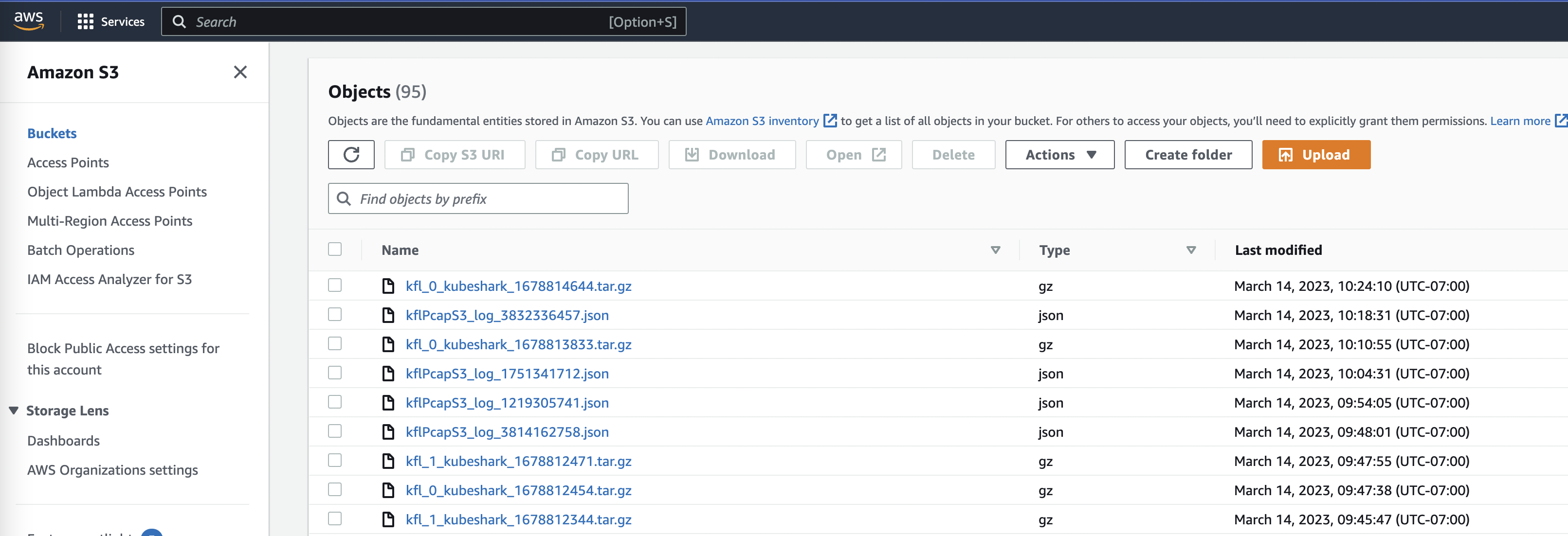Open kfl_0_kubeshark_1678813833.tar.gz object link
This screenshot has height=536, width=1568.
click(x=518, y=344)
